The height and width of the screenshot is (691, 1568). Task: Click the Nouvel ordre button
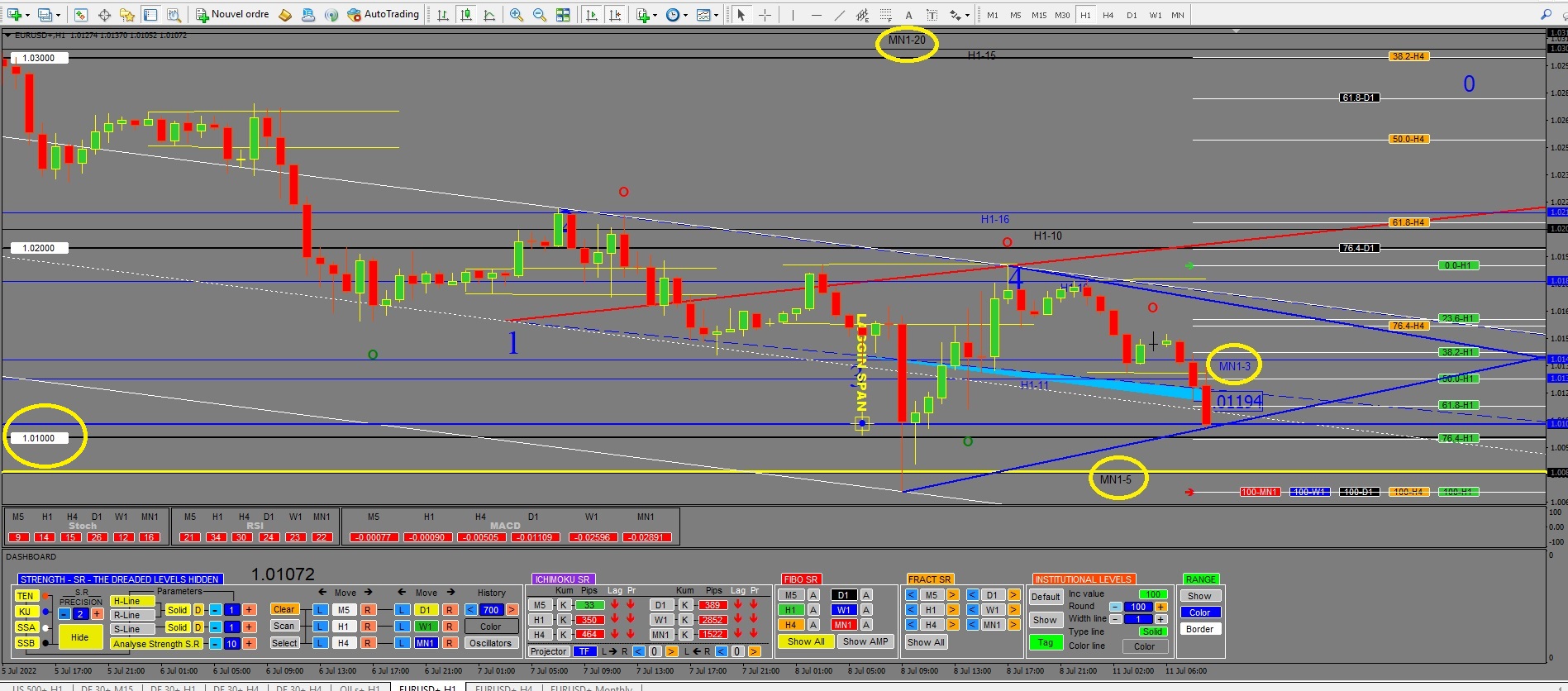(232, 15)
